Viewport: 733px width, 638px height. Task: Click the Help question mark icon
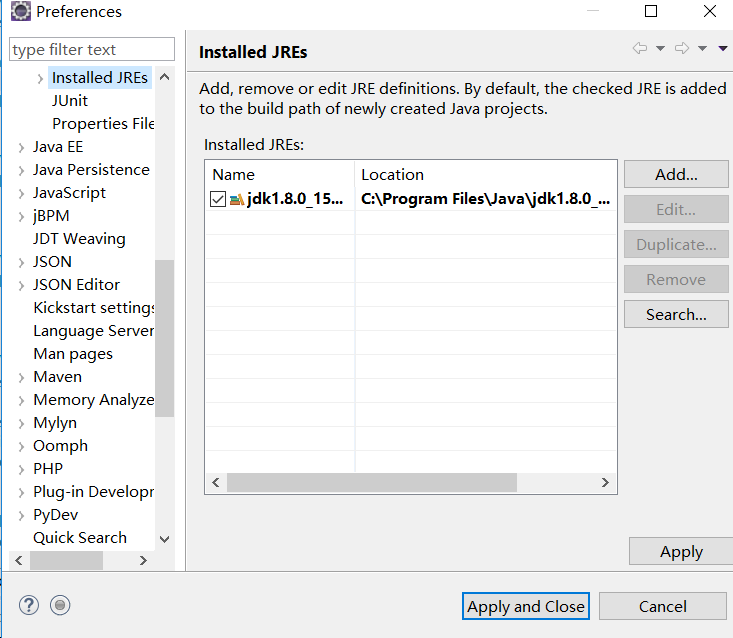pyautogui.click(x=29, y=605)
